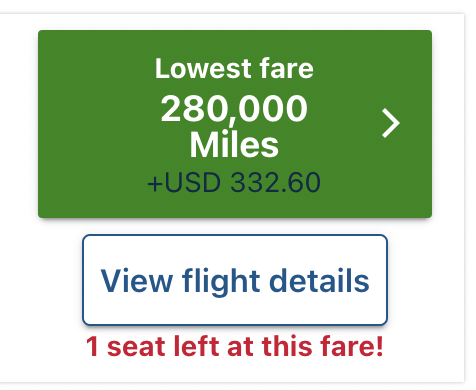This screenshot has height=390, width=476.
Task: Click the '1 seat left at this fare!' notice
Action: [x=235, y=346]
